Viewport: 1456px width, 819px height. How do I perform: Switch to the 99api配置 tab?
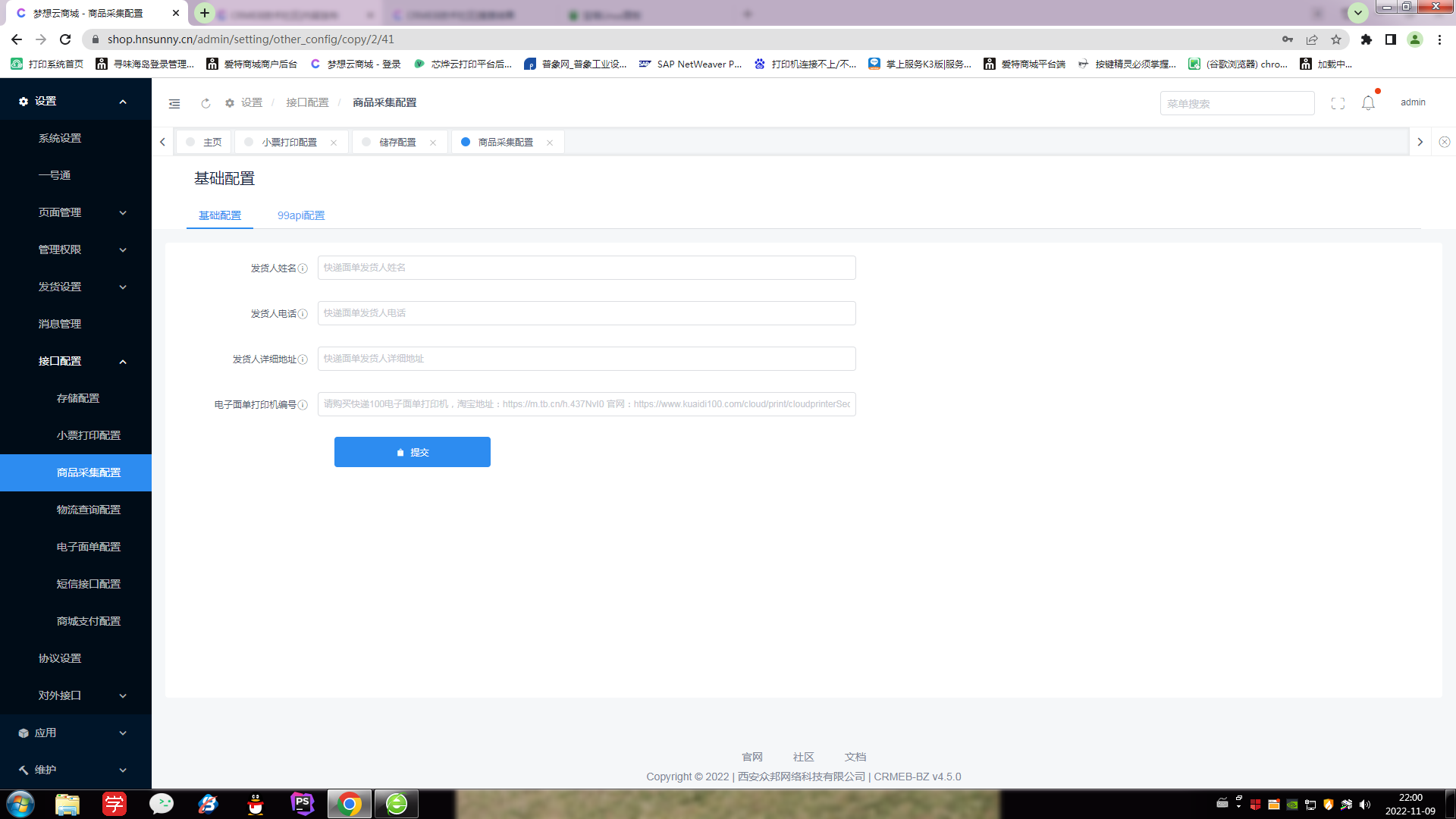click(301, 215)
